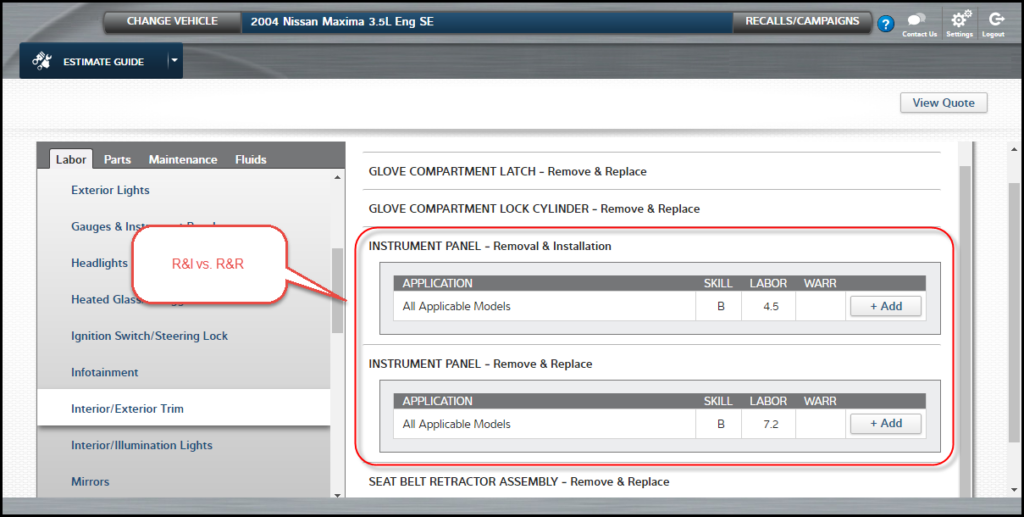Select the Labor tab
Viewport: 1024px width, 517px height.
point(71,159)
